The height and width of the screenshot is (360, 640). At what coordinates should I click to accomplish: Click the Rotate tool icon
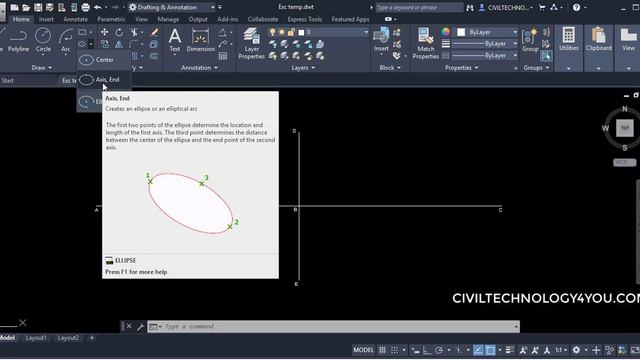click(x=119, y=32)
